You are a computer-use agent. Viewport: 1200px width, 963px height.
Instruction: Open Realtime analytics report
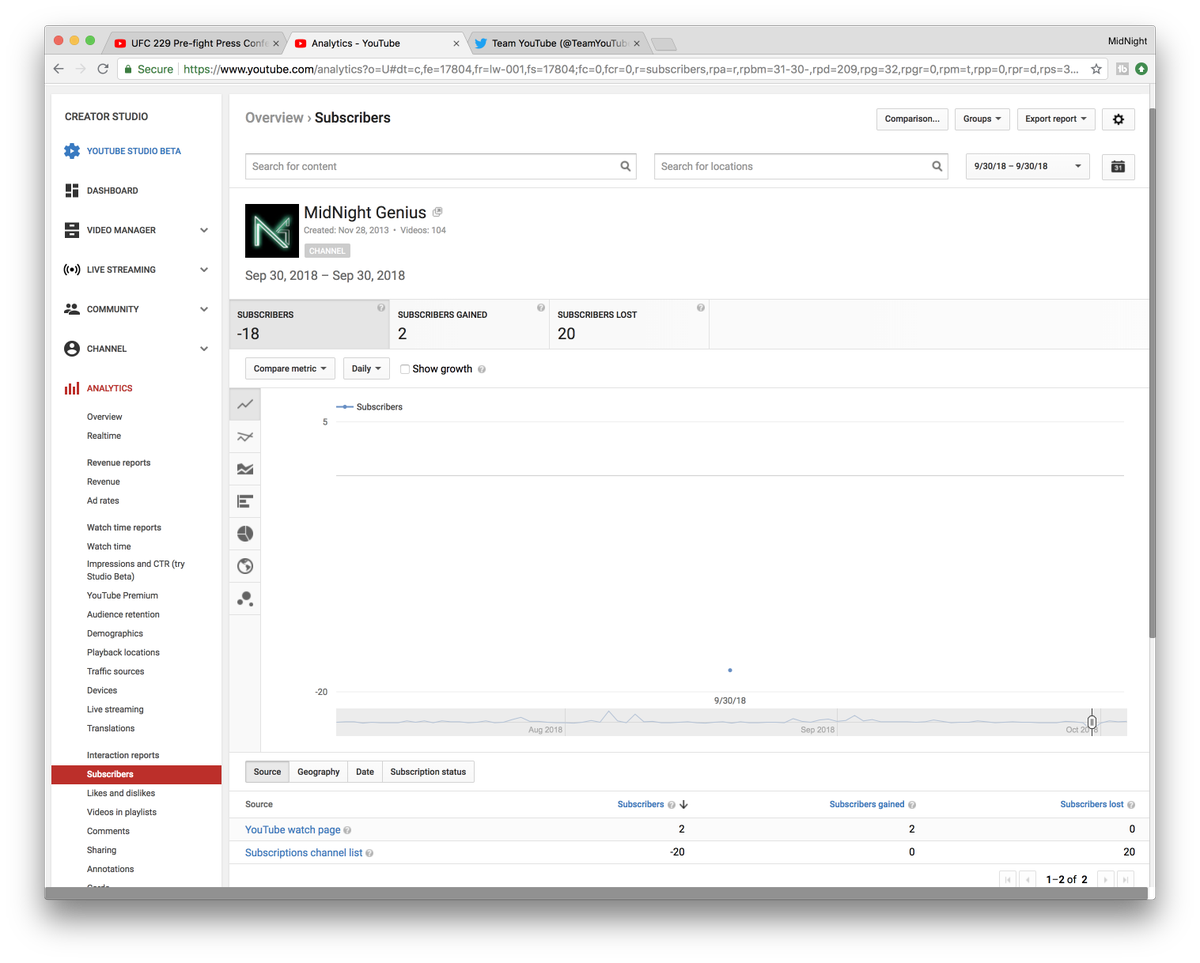104,436
